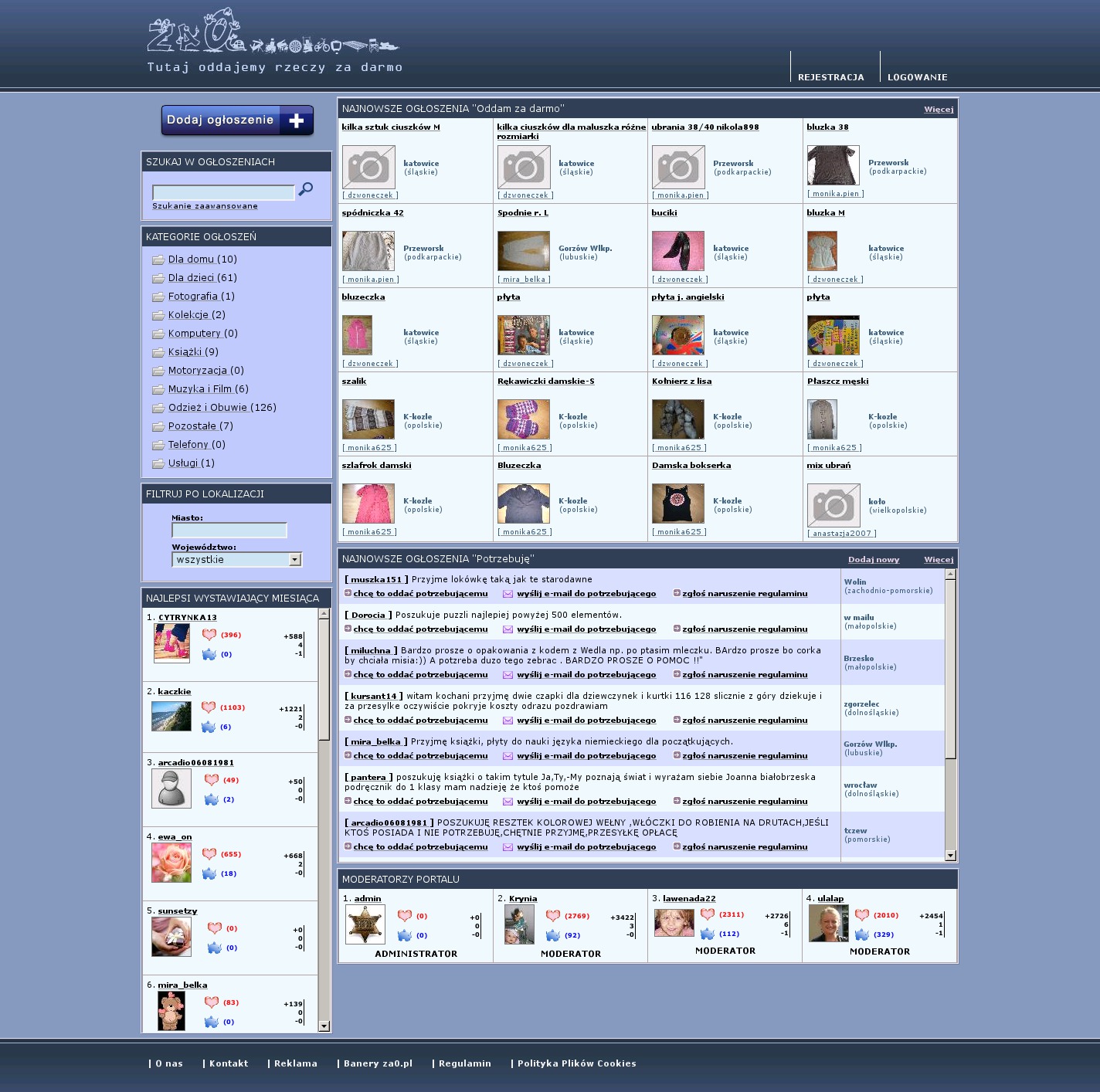The image size is (1100, 1092).
Task: Click the blue puzzle icon next to kaczkie
Action: [209, 727]
